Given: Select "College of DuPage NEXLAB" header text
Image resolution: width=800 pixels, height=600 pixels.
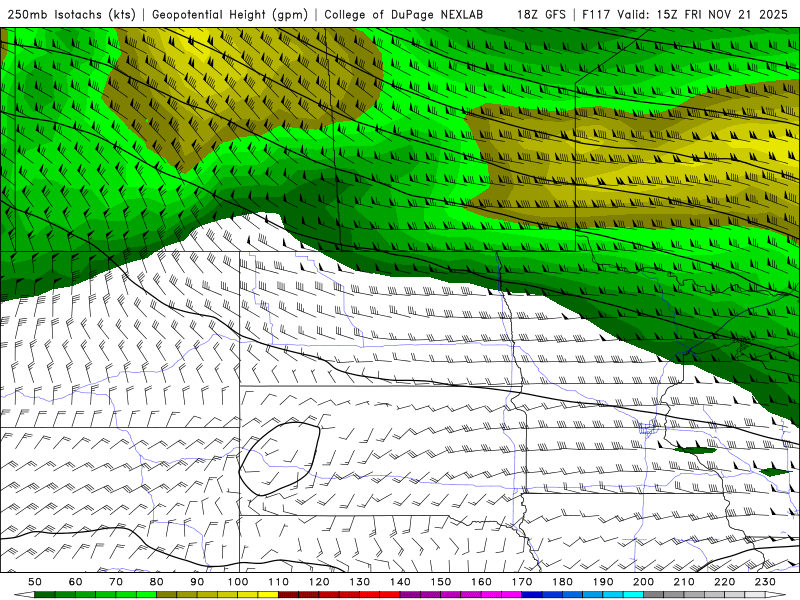Looking at the screenshot, I should (404, 15).
